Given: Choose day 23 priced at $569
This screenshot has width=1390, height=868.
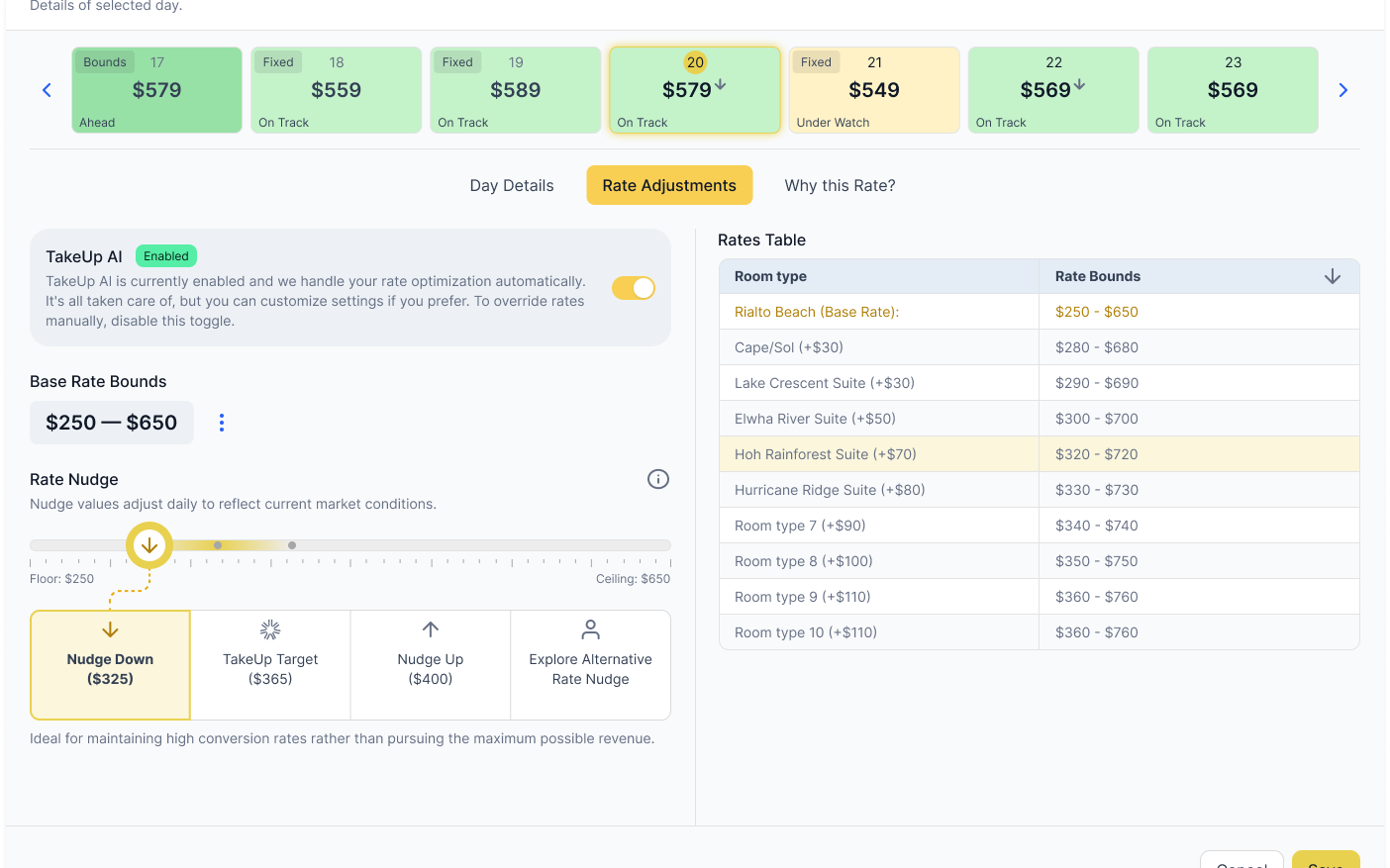Looking at the screenshot, I should coord(1233,90).
